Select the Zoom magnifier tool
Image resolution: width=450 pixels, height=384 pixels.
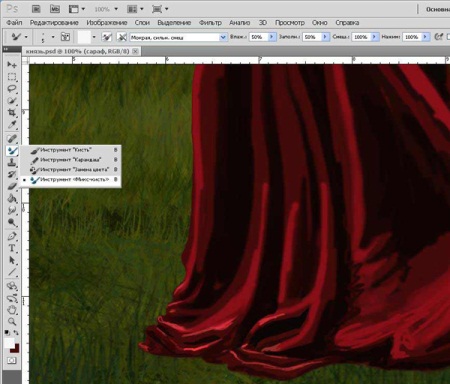(12, 322)
